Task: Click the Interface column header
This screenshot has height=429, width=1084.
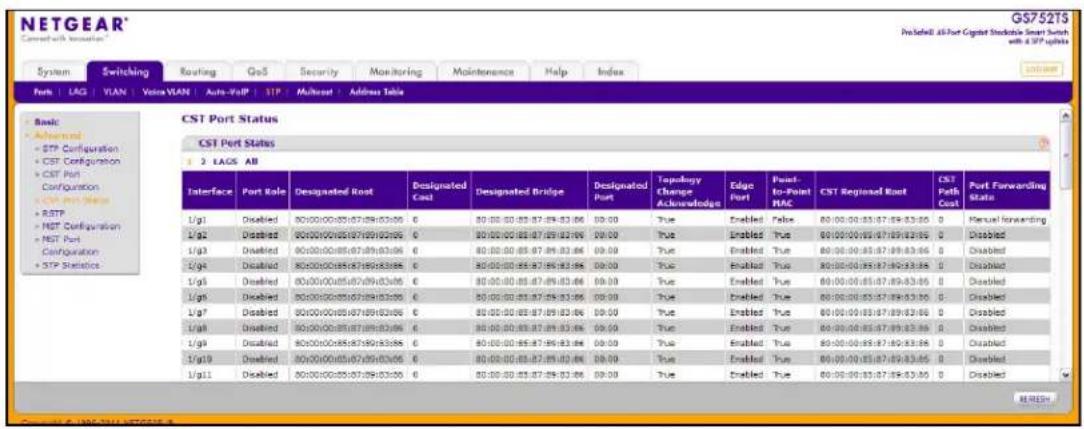Action: [209, 191]
